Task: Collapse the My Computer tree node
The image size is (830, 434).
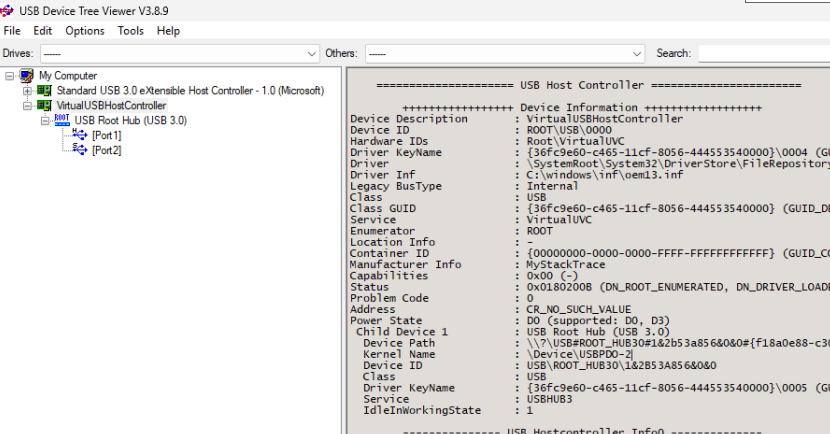Action: [x=10, y=76]
